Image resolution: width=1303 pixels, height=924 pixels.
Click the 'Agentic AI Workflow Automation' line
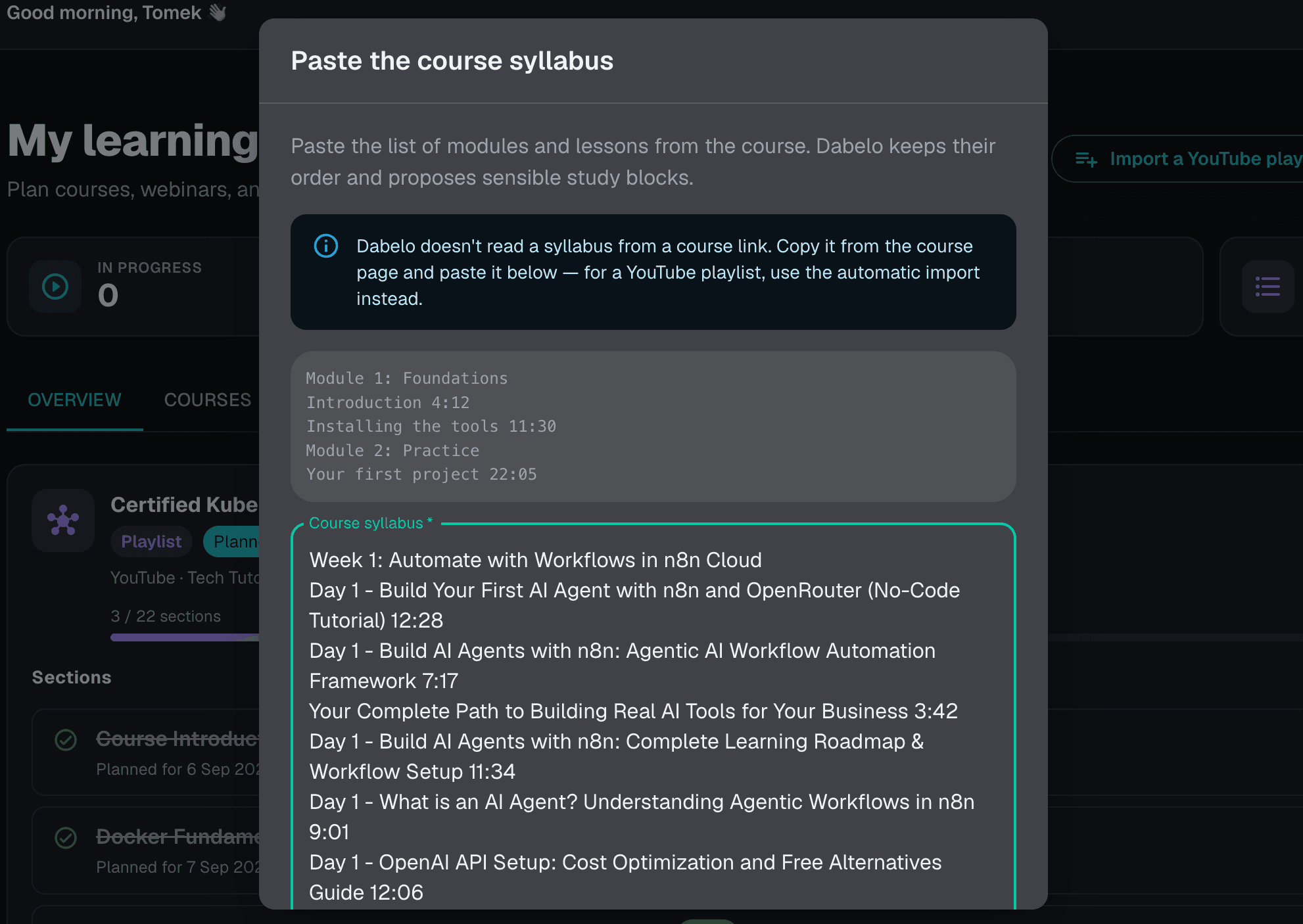(623, 666)
